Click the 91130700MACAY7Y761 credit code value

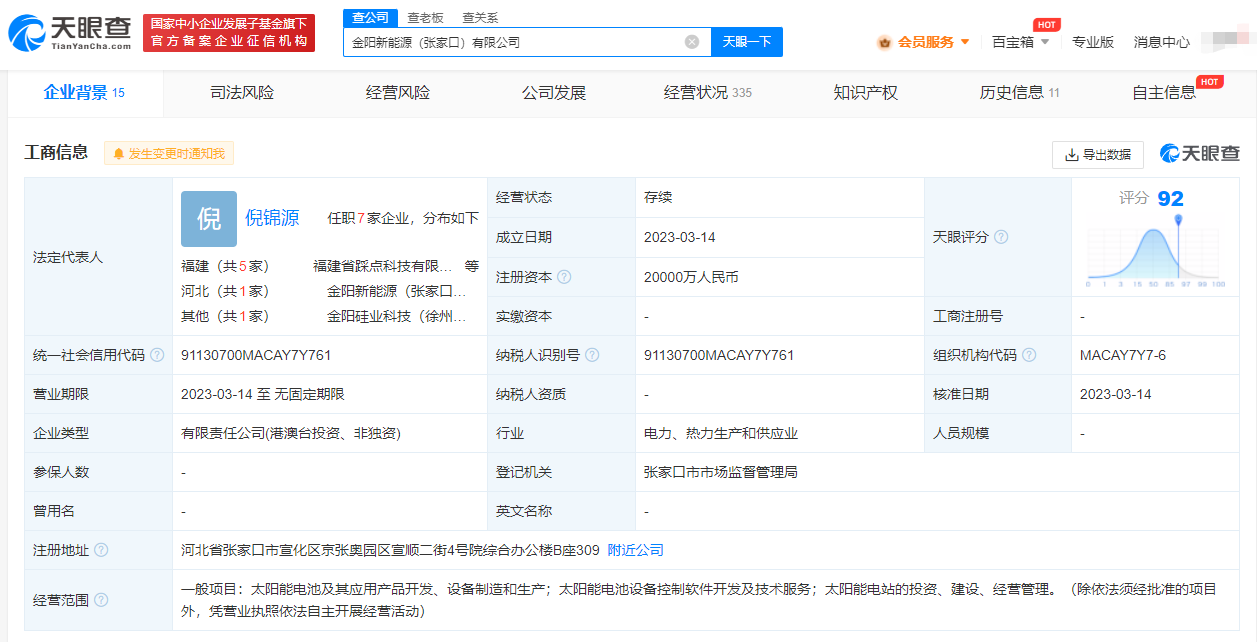coord(256,355)
